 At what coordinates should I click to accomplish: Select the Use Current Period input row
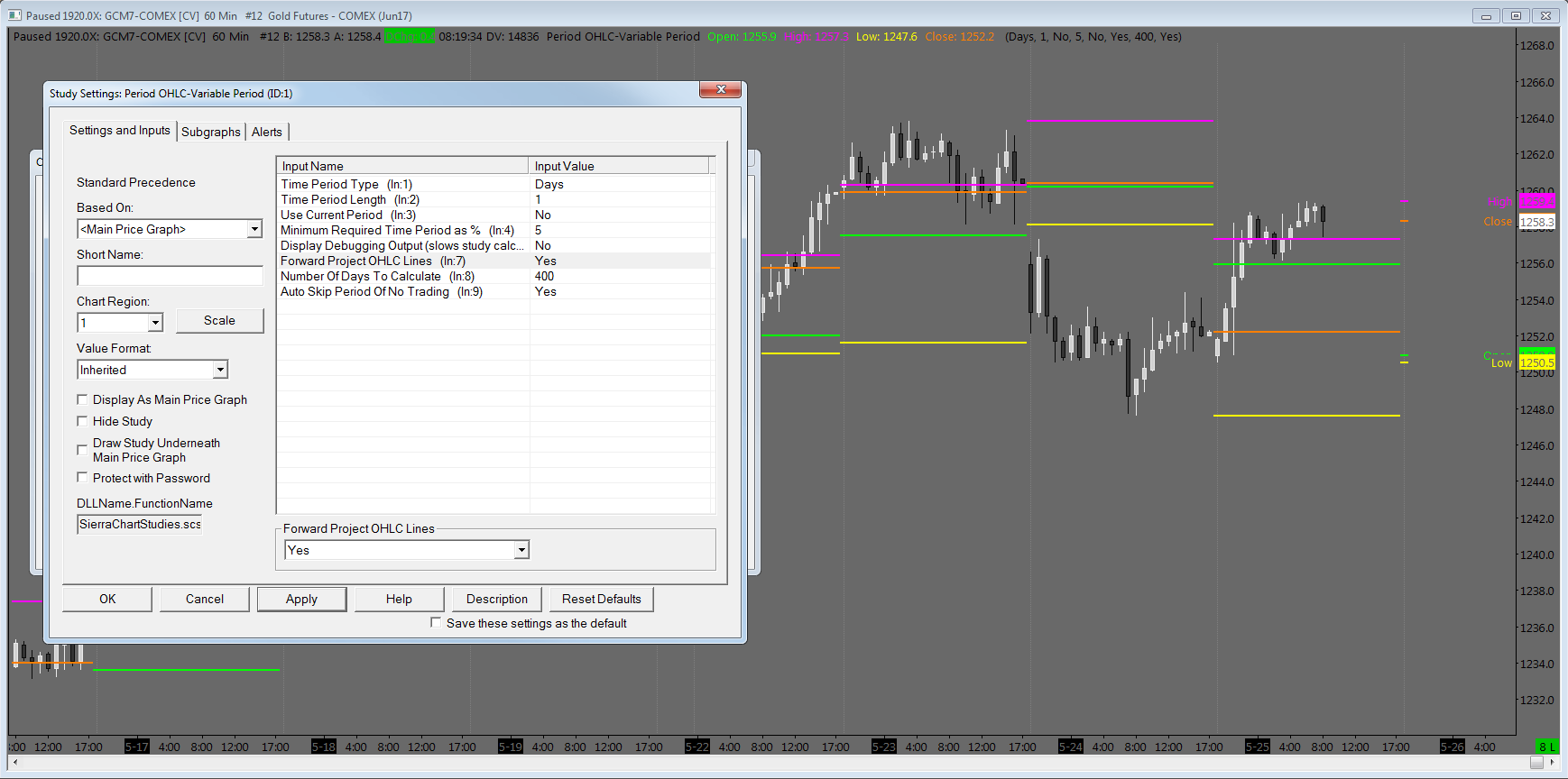(x=494, y=215)
